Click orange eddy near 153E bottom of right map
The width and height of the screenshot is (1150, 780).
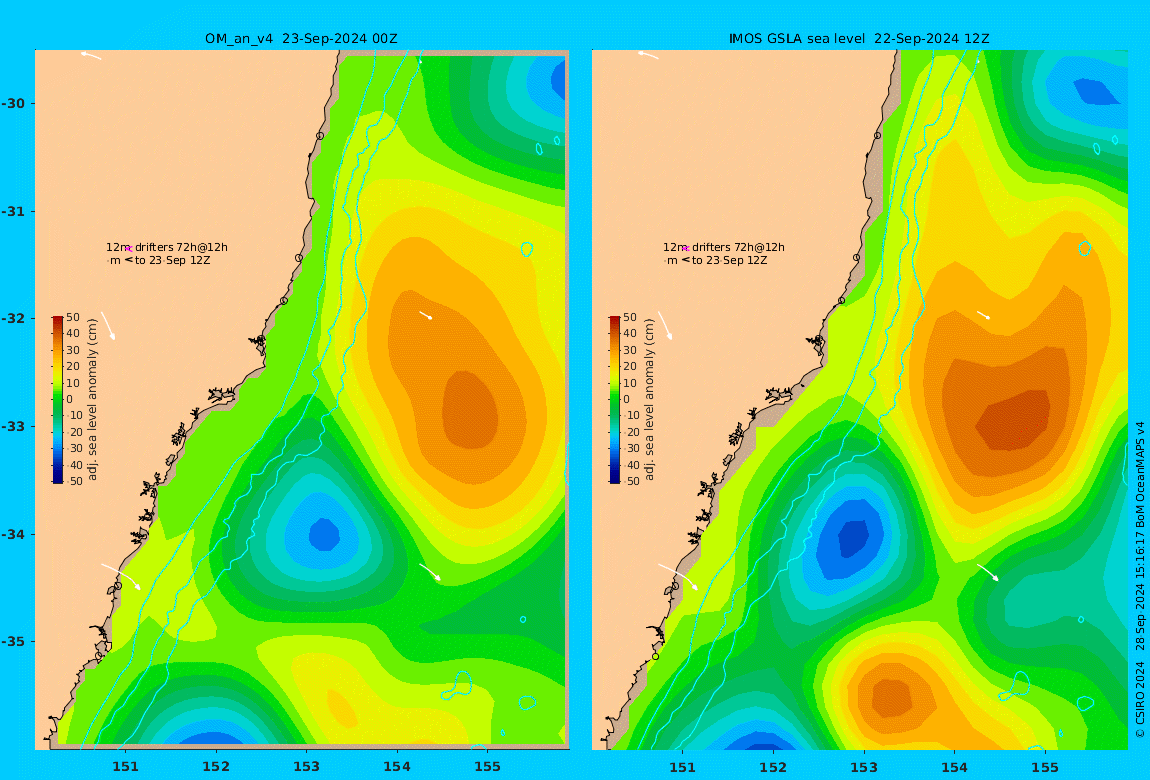pos(892,696)
